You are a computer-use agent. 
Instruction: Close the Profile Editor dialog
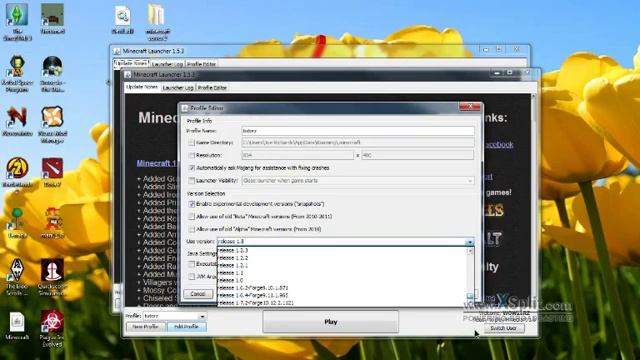point(470,107)
